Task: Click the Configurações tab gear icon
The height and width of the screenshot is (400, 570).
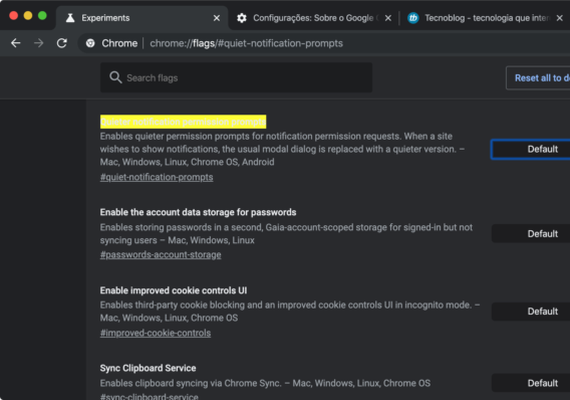Action: coord(242,18)
